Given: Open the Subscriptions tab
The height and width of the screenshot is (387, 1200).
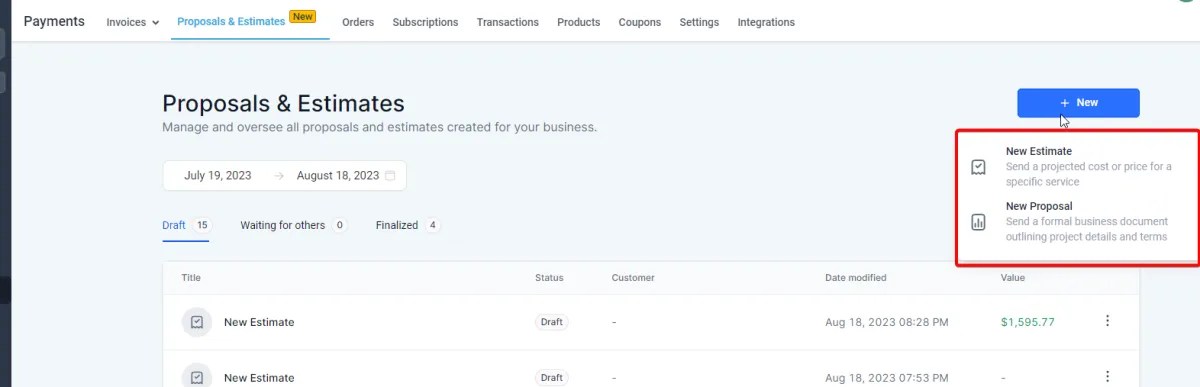Looking at the screenshot, I should coord(425,22).
